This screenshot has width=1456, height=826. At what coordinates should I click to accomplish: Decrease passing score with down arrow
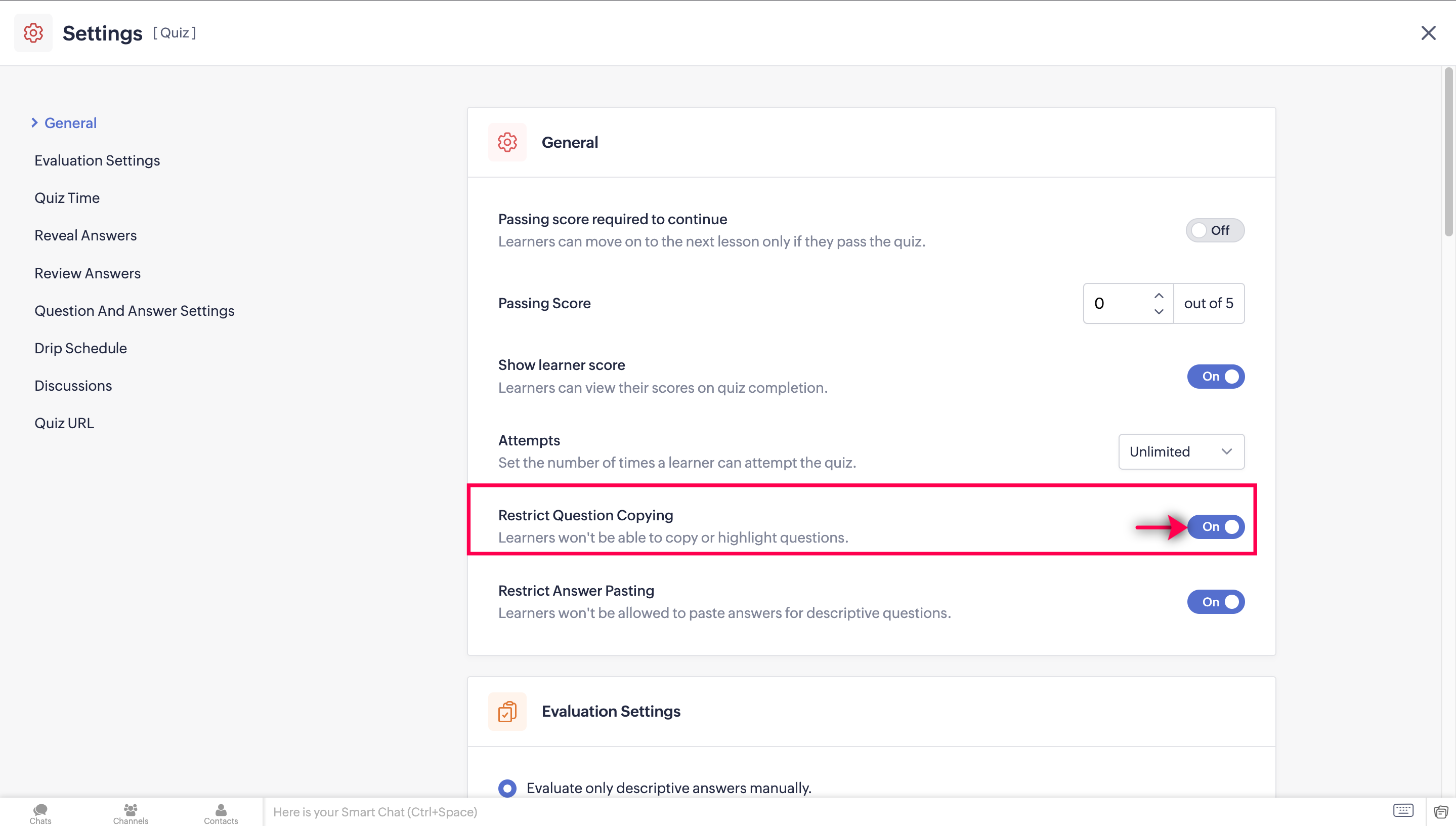[1159, 311]
